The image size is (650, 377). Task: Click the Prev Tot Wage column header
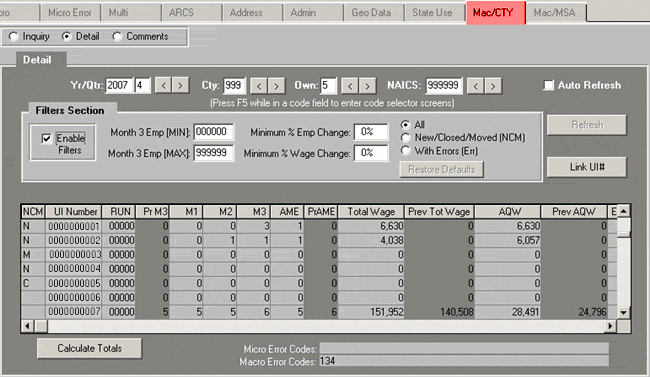[x=439, y=212]
